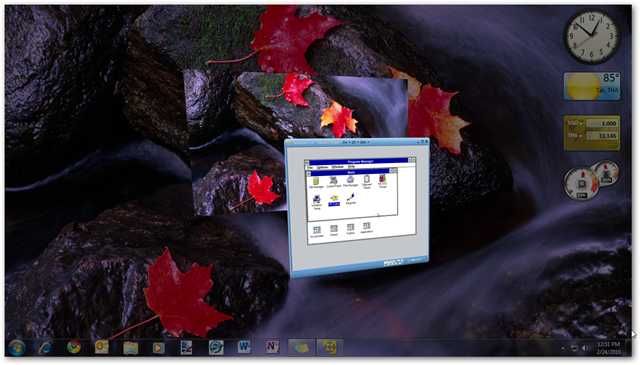This screenshot has width=640, height=365.
Task: Open the weather gadget showing 85°
Action: pyautogui.click(x=592, y=86)
